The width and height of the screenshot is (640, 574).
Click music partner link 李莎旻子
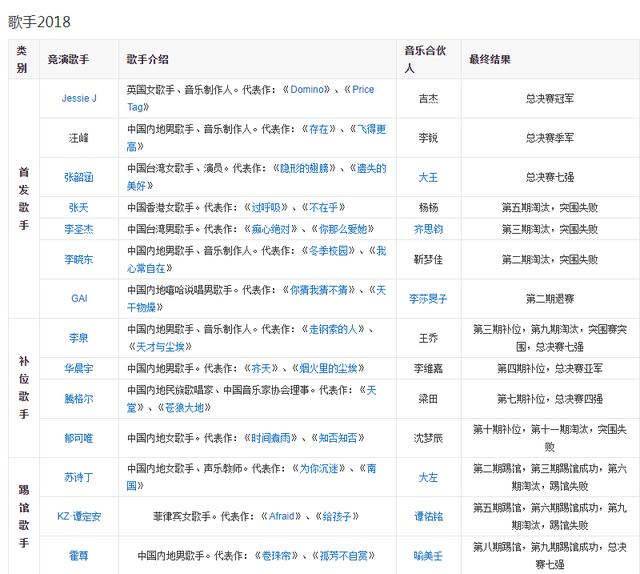point(428,299)
